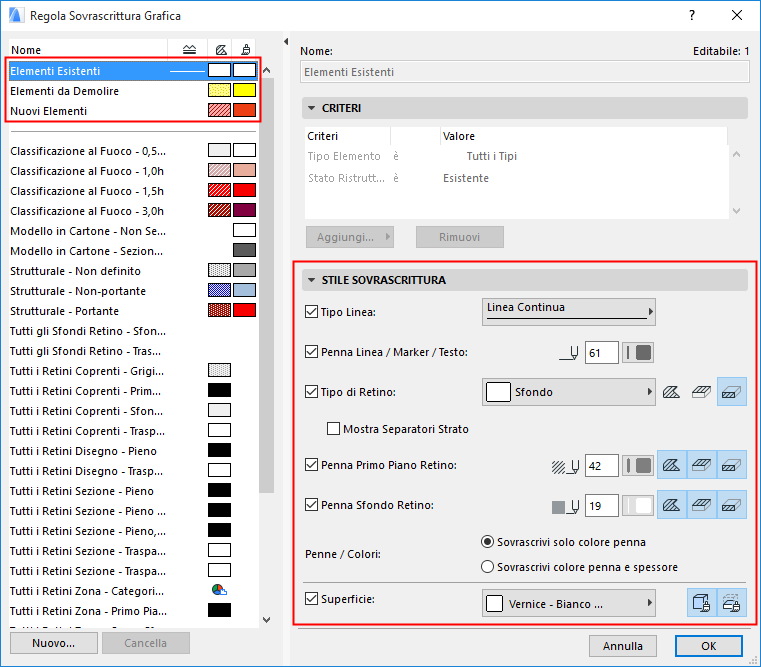Uncheck the Tipo Linea checkbox

(x=311, y=312)
